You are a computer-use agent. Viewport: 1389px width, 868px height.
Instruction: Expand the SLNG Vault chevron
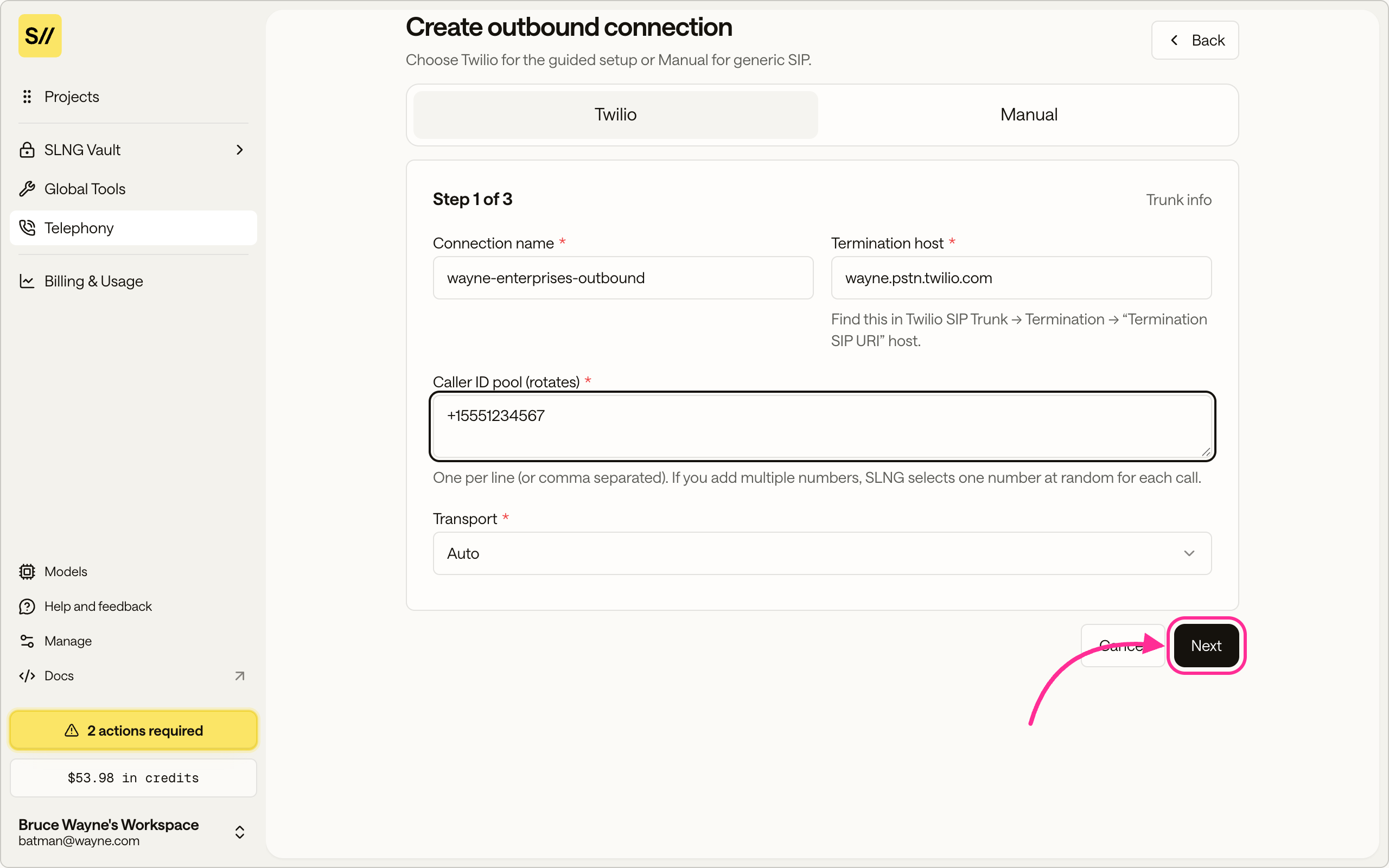[240, 150]
